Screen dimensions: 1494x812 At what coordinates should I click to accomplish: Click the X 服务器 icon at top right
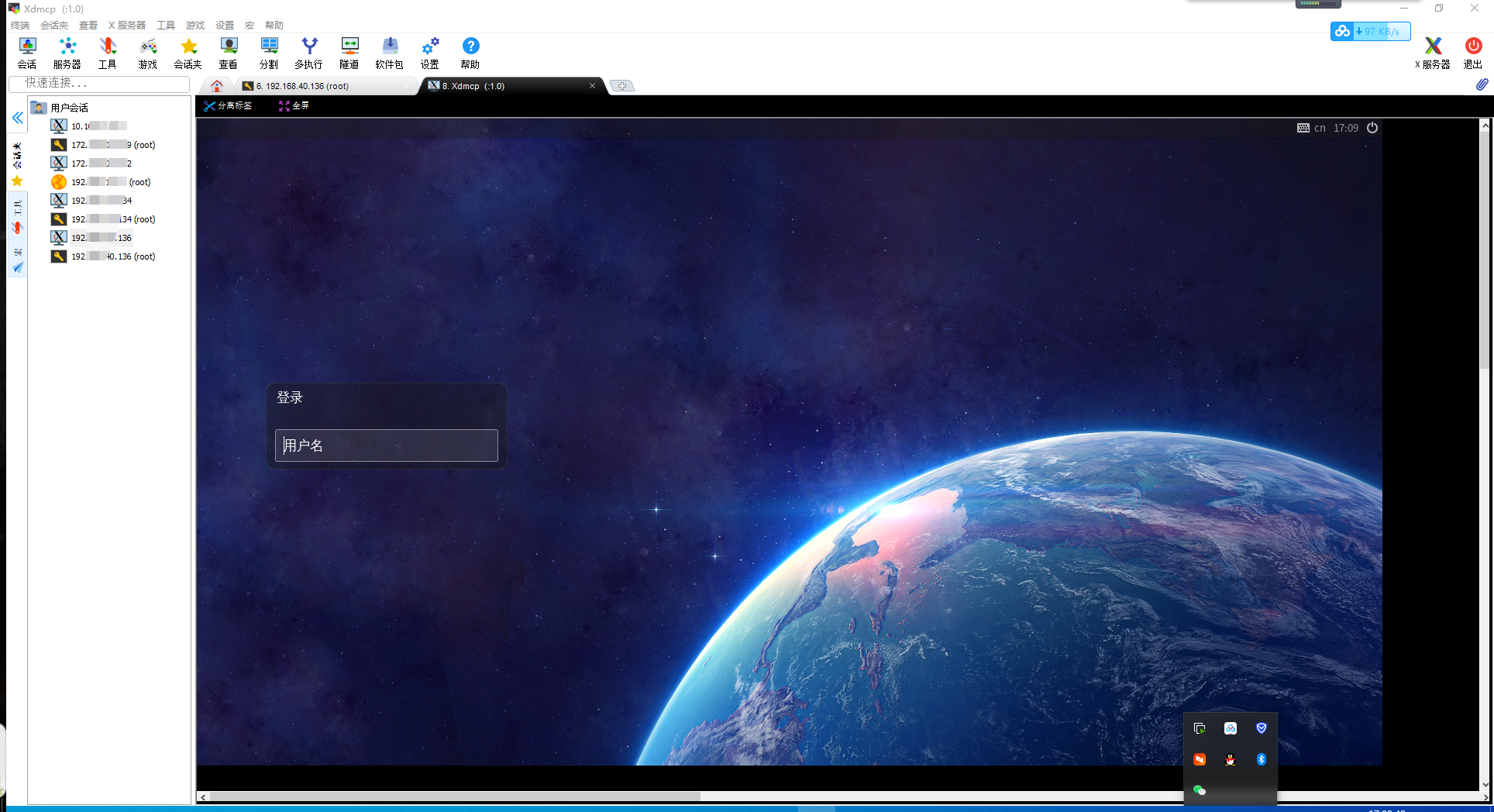click(x=1433, y=53)
